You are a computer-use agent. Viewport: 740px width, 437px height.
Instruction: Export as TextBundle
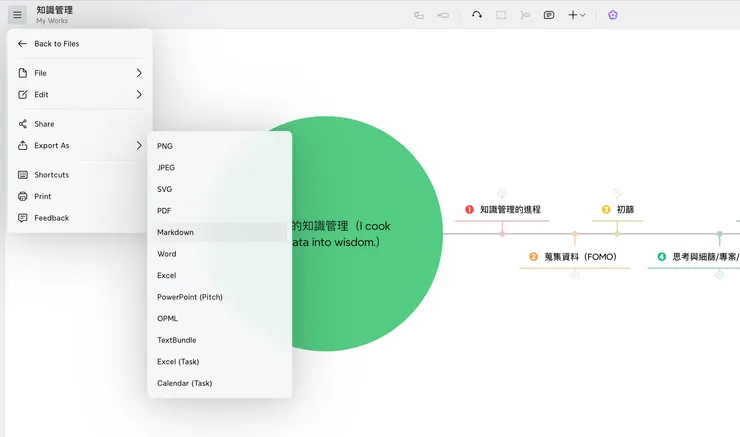[x=219, y=340]
